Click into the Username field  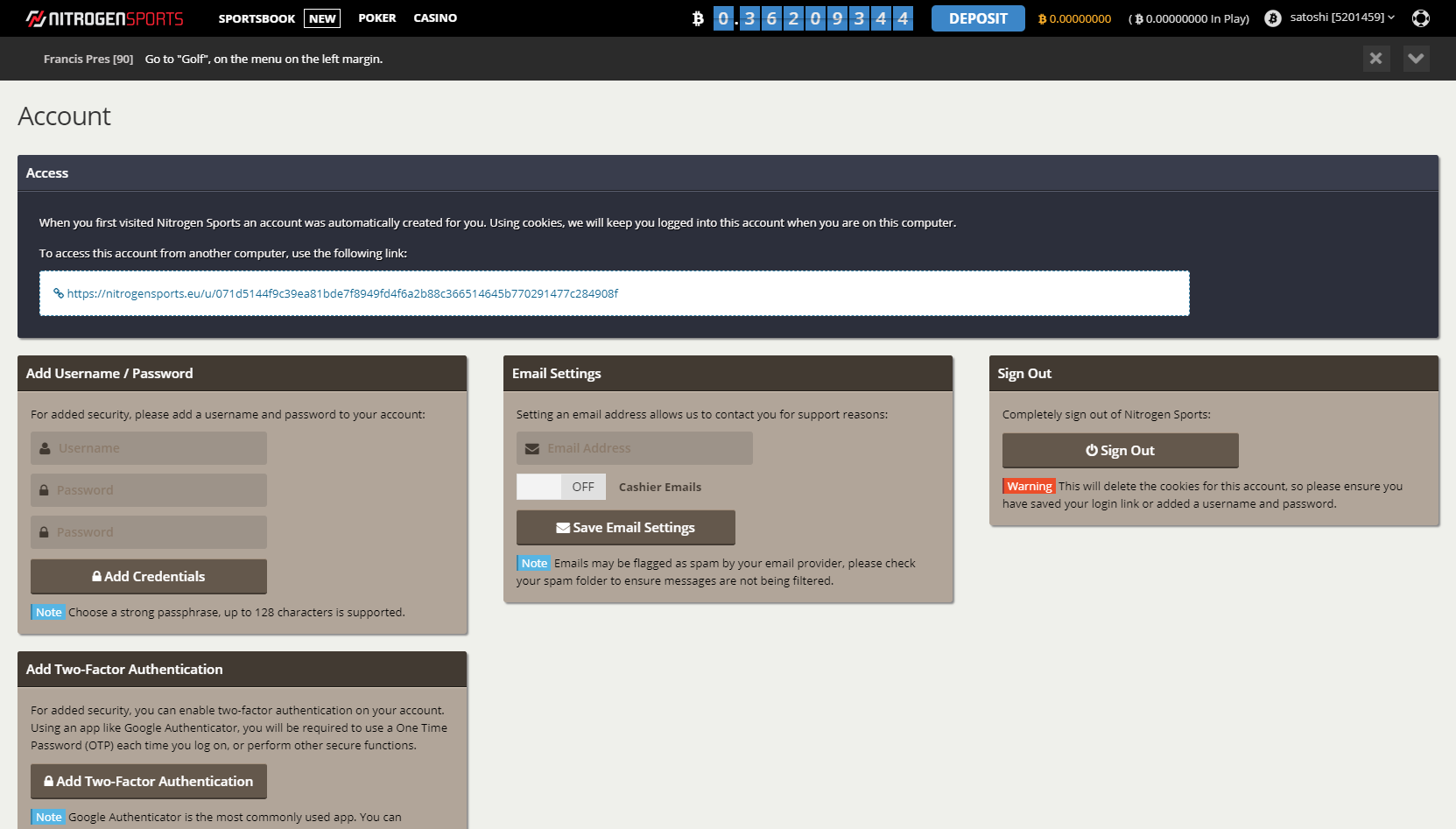coord(149,448)
